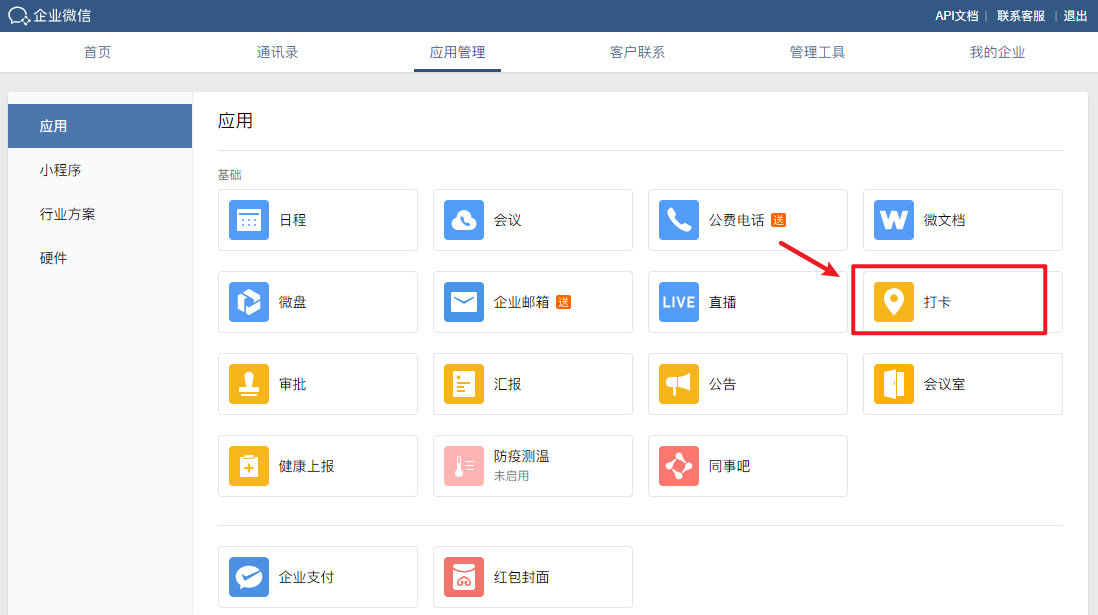Open the 日程 calendar app icon

pyautogui.click(x=249, y=220)
